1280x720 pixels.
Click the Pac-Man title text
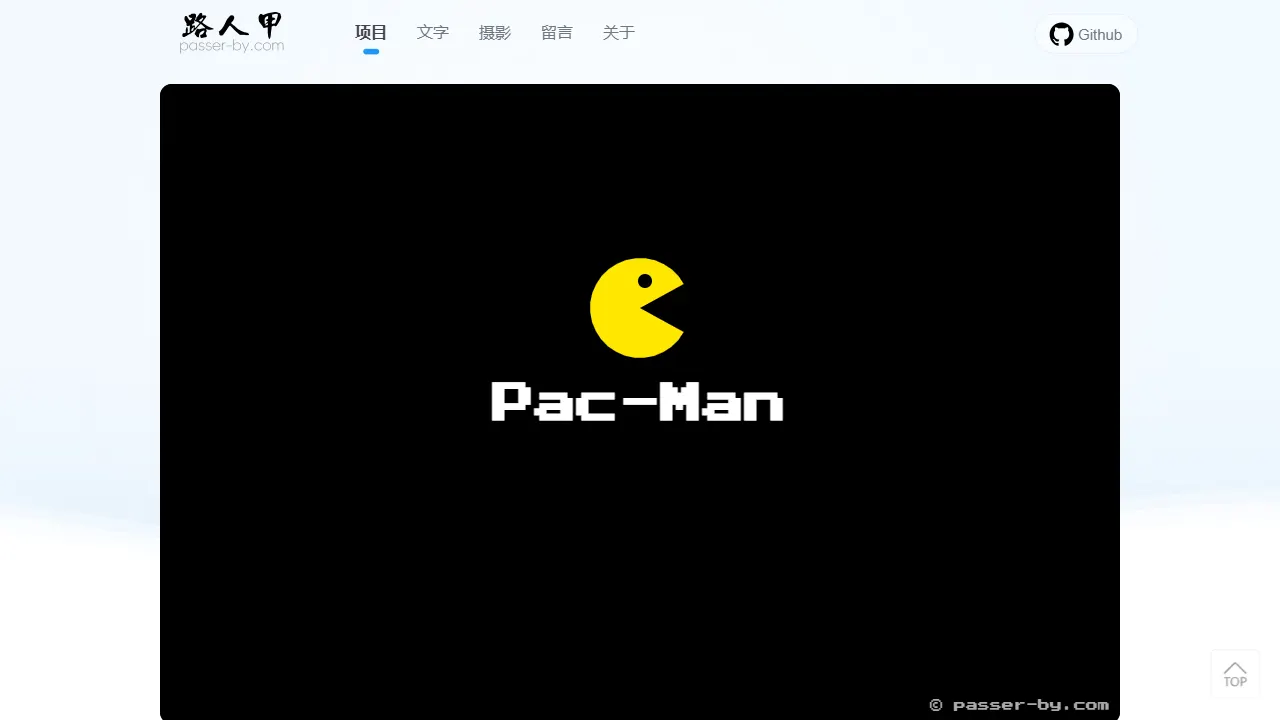[x=637, y=402]
